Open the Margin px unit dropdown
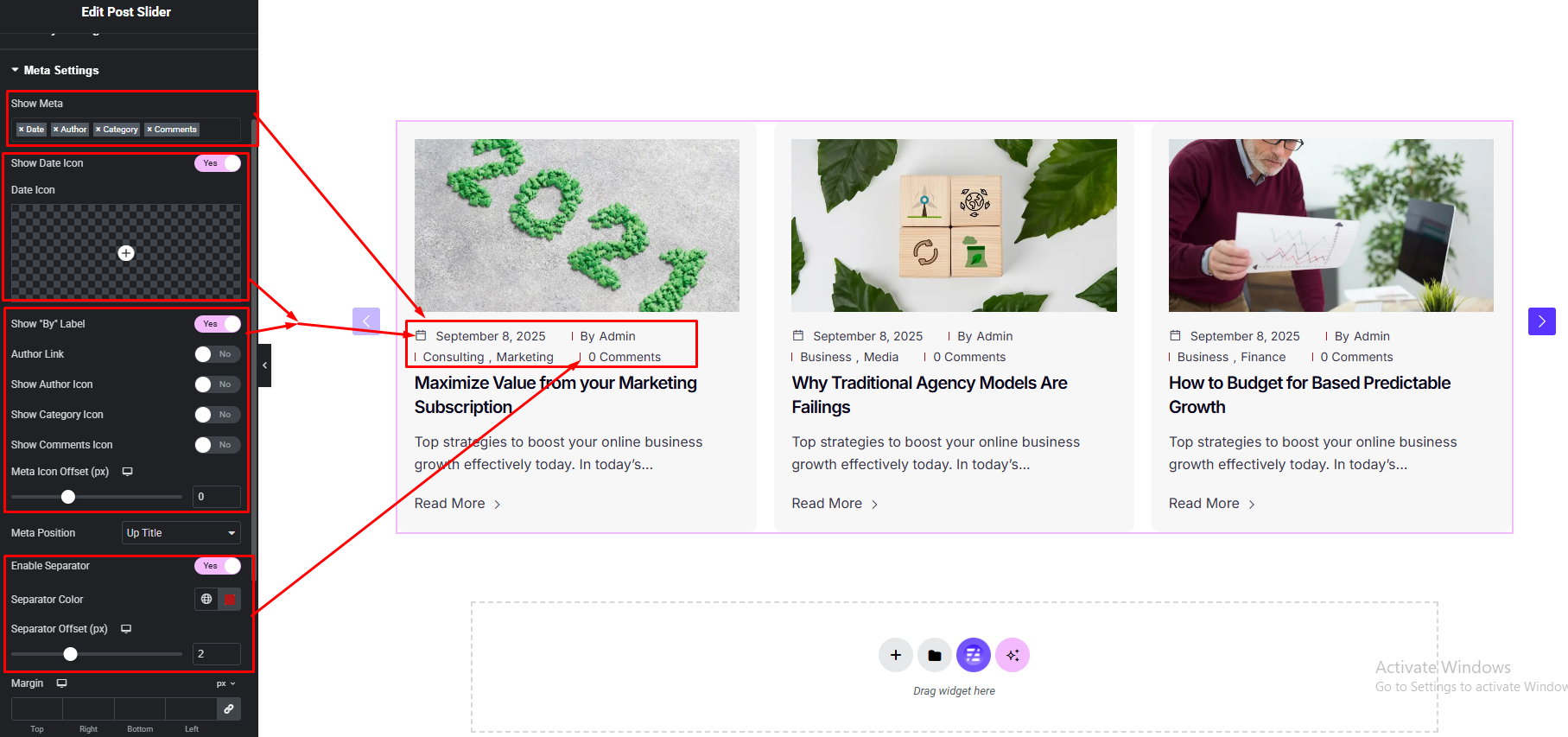 (225, 683)
